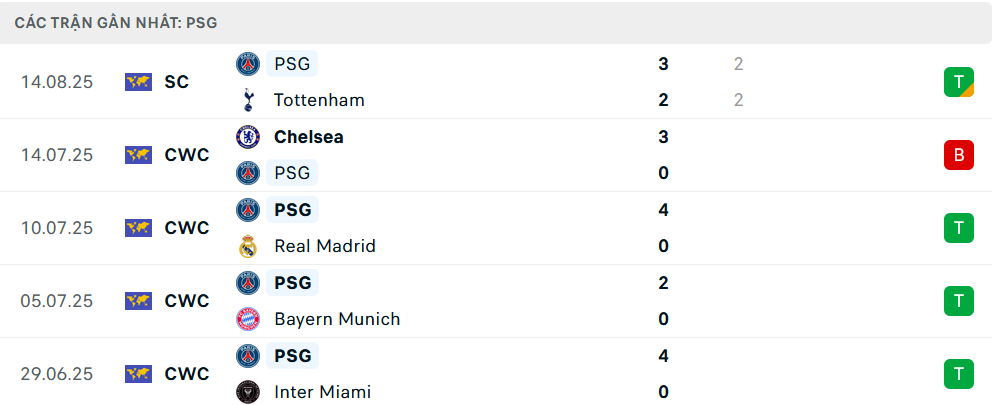The width and height of the screenshot is (995, 405).
Task: Click the red B loss badge
Action: [x=958, y=155]
